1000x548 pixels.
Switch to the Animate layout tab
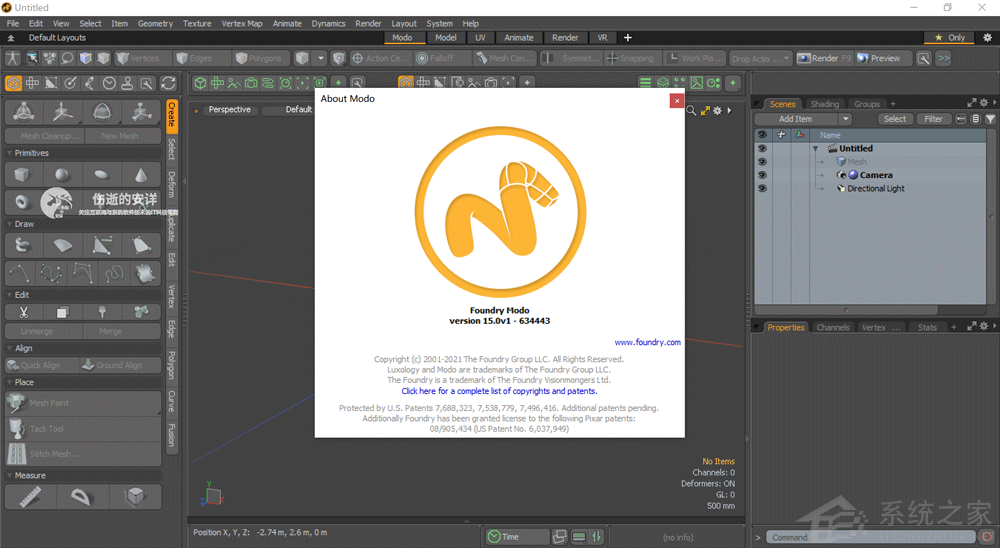pos(518,38)
